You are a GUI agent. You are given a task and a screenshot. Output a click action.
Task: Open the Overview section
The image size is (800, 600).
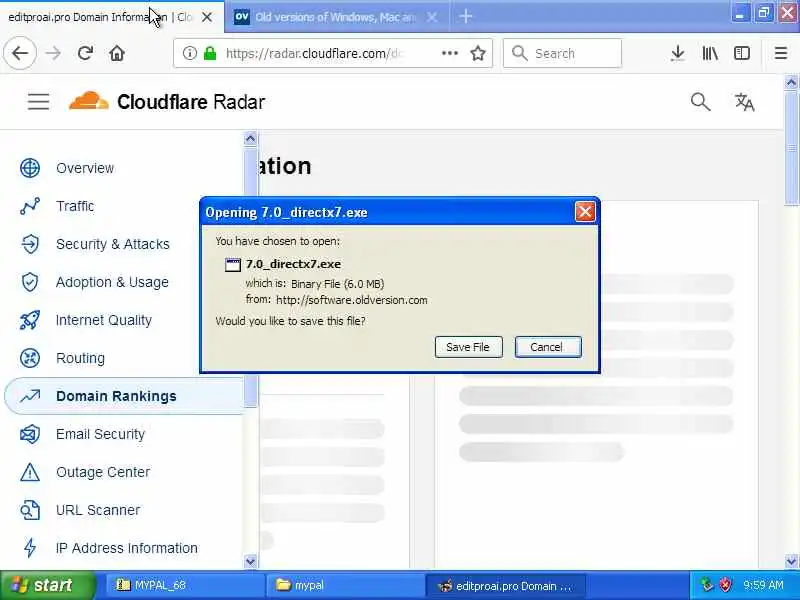[85, 168]
